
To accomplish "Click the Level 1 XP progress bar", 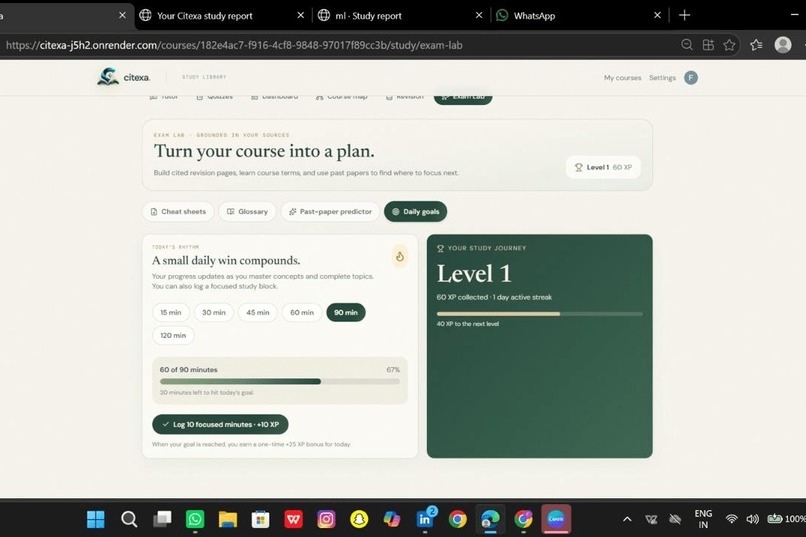I will click(539, 313).
